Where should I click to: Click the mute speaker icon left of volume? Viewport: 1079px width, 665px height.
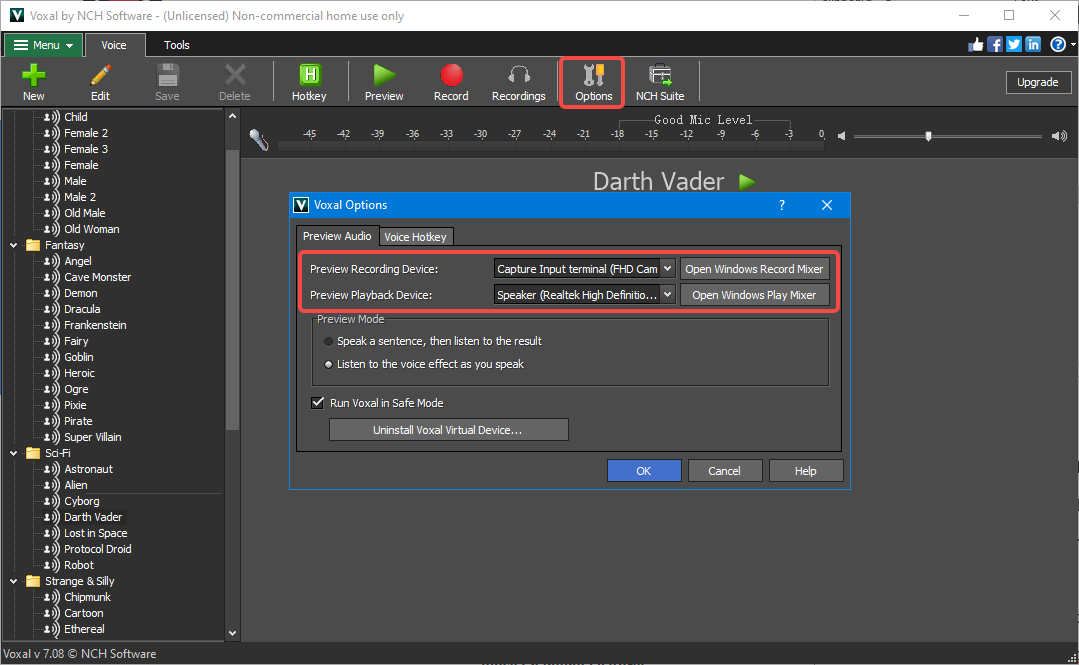841,136
